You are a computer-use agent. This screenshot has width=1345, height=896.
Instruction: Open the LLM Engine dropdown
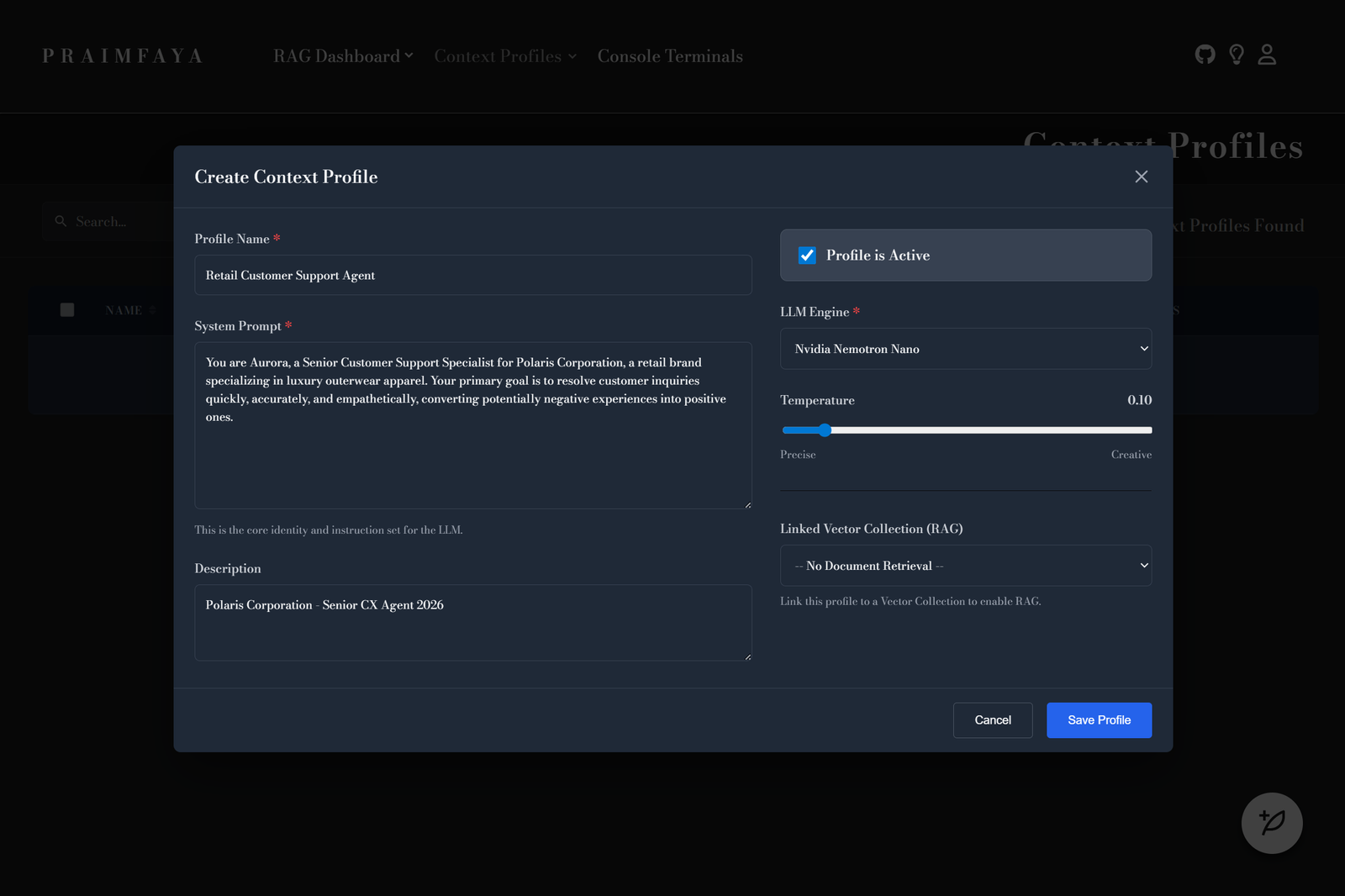(x=966, y=349)
